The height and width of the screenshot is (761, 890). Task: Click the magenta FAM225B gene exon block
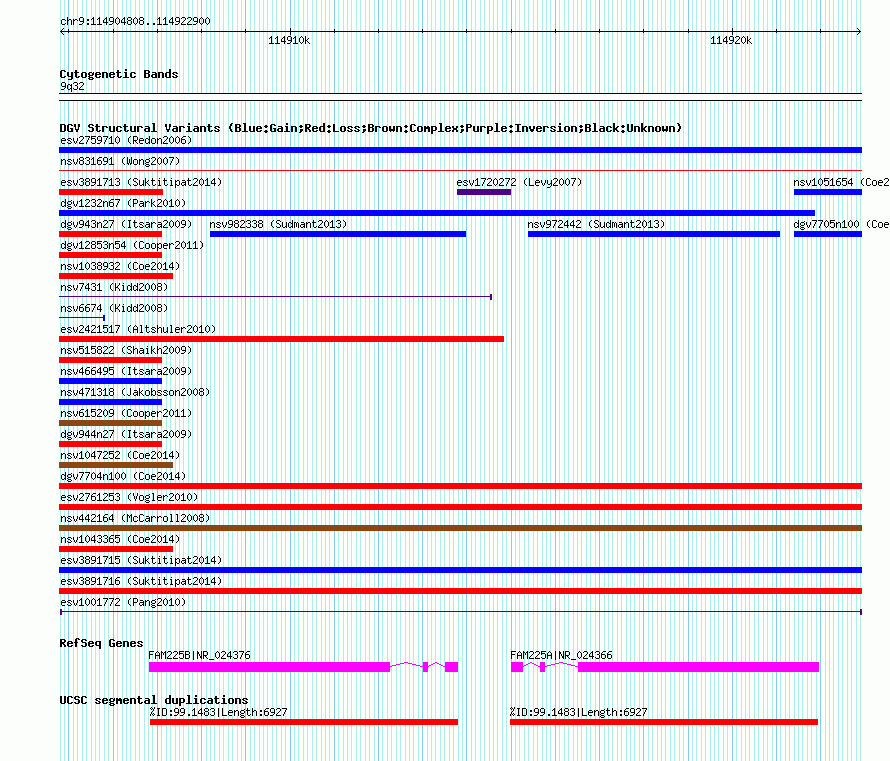click(269, 667)
